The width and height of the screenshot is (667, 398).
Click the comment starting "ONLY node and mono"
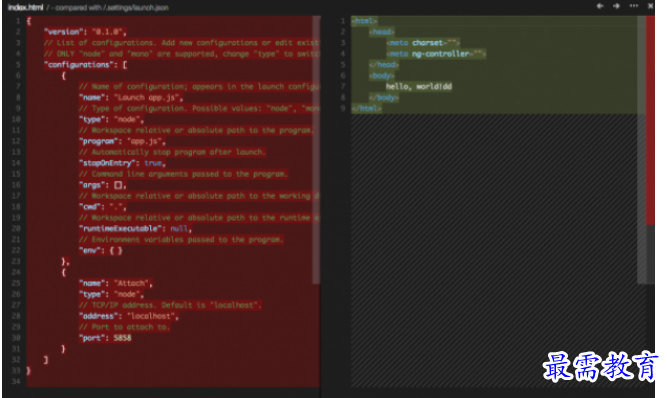coord(182,54)
